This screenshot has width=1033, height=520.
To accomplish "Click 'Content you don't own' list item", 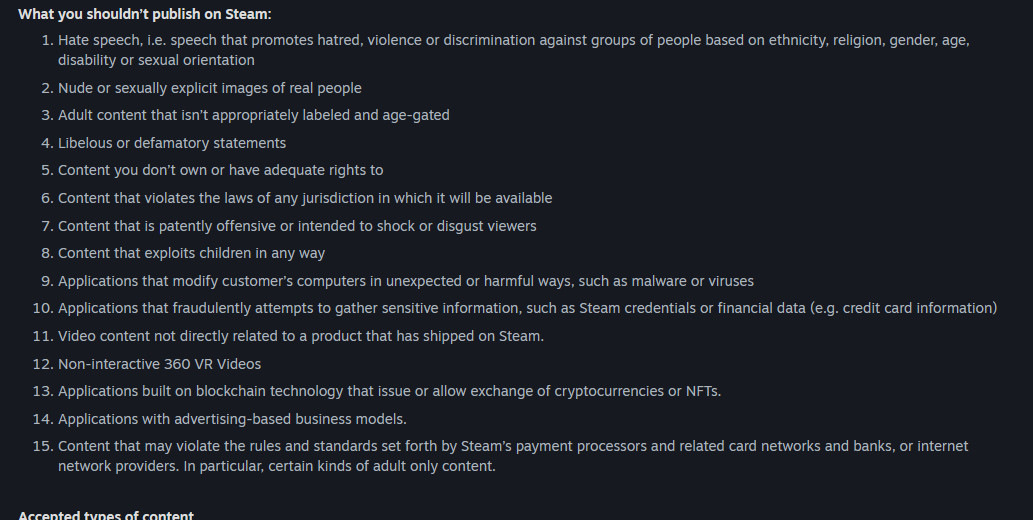I will pyautogui.click(x=221, y=170).
